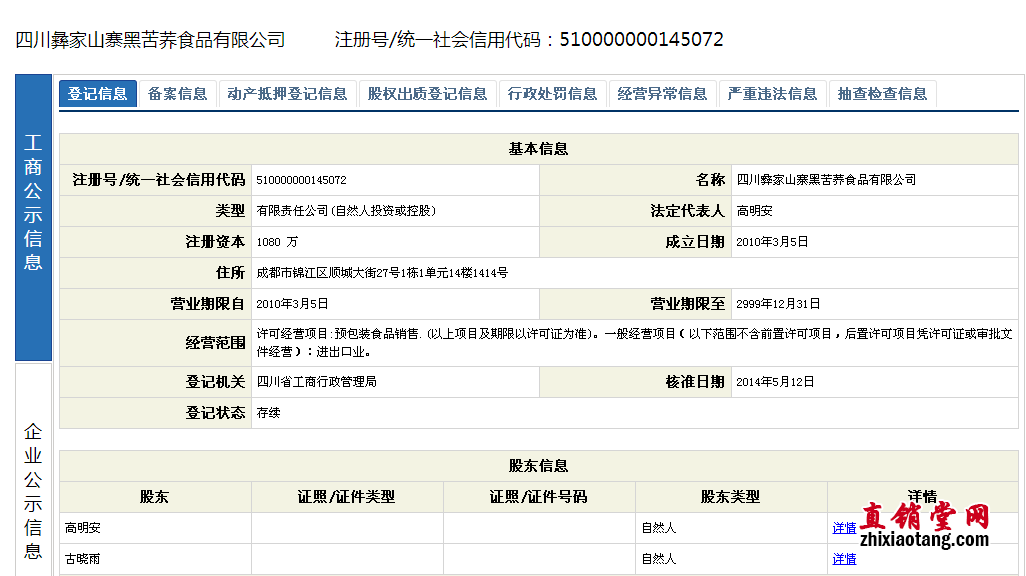
Task: Click the 经营范围 description text
Action: click(634, 342)
